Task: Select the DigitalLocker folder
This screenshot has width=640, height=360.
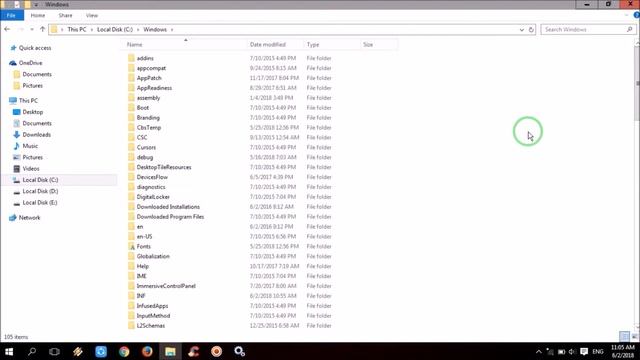Action: (153, 197)
